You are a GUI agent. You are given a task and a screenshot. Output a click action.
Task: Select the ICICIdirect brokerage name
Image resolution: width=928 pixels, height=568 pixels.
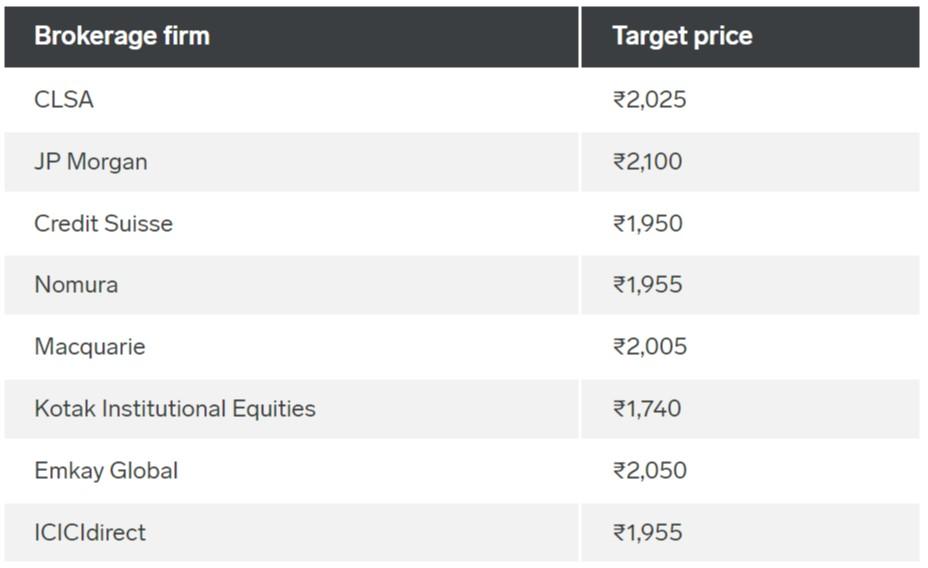90,532
